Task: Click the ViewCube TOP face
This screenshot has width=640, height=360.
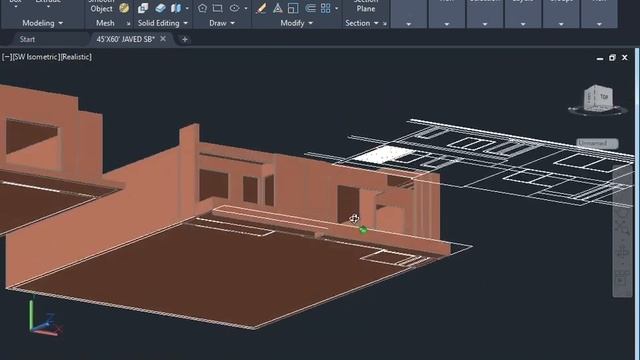Action: coord(604,97)
